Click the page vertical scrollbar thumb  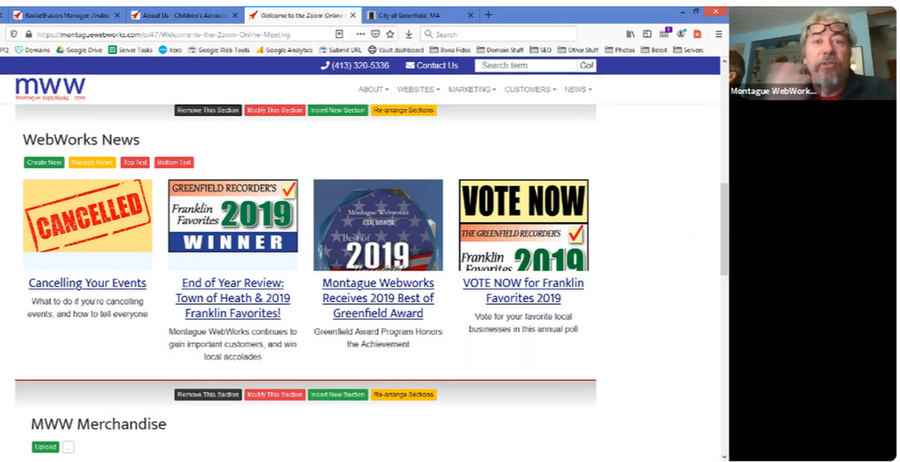coord(724,230)
